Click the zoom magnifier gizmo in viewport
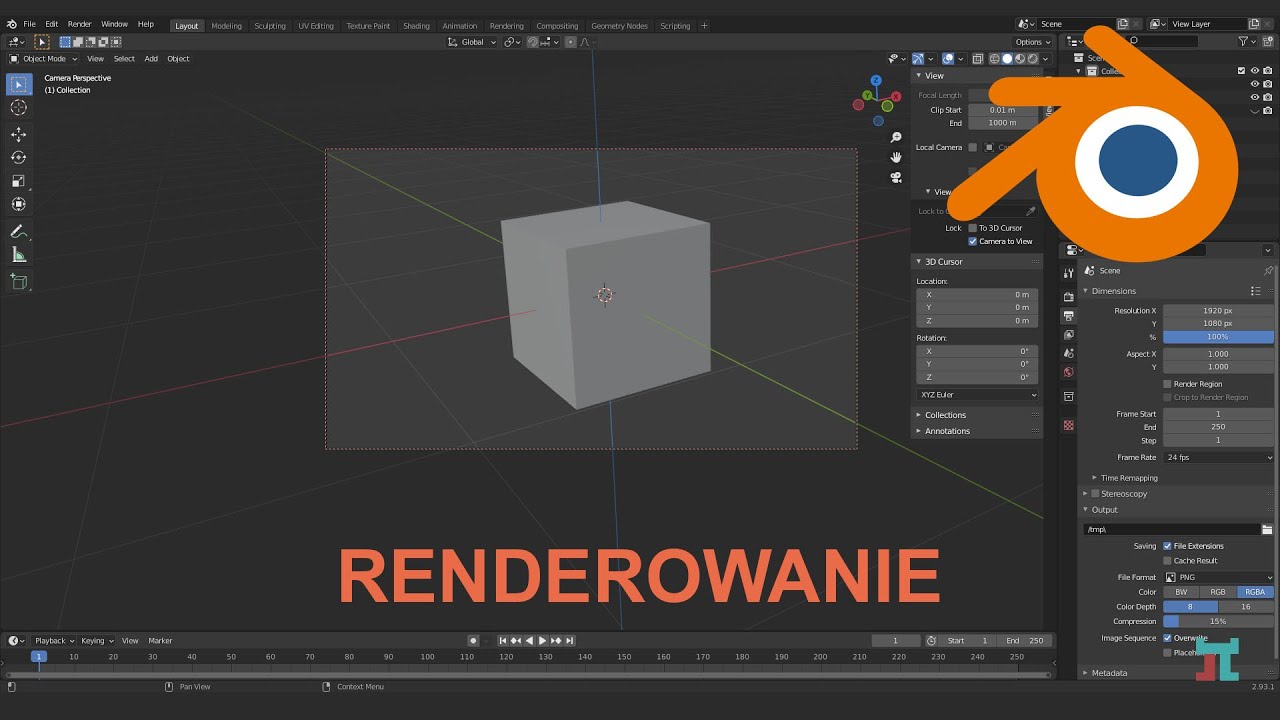The height and width of the screenshot is (720, 1280). (x=896, y=137)
